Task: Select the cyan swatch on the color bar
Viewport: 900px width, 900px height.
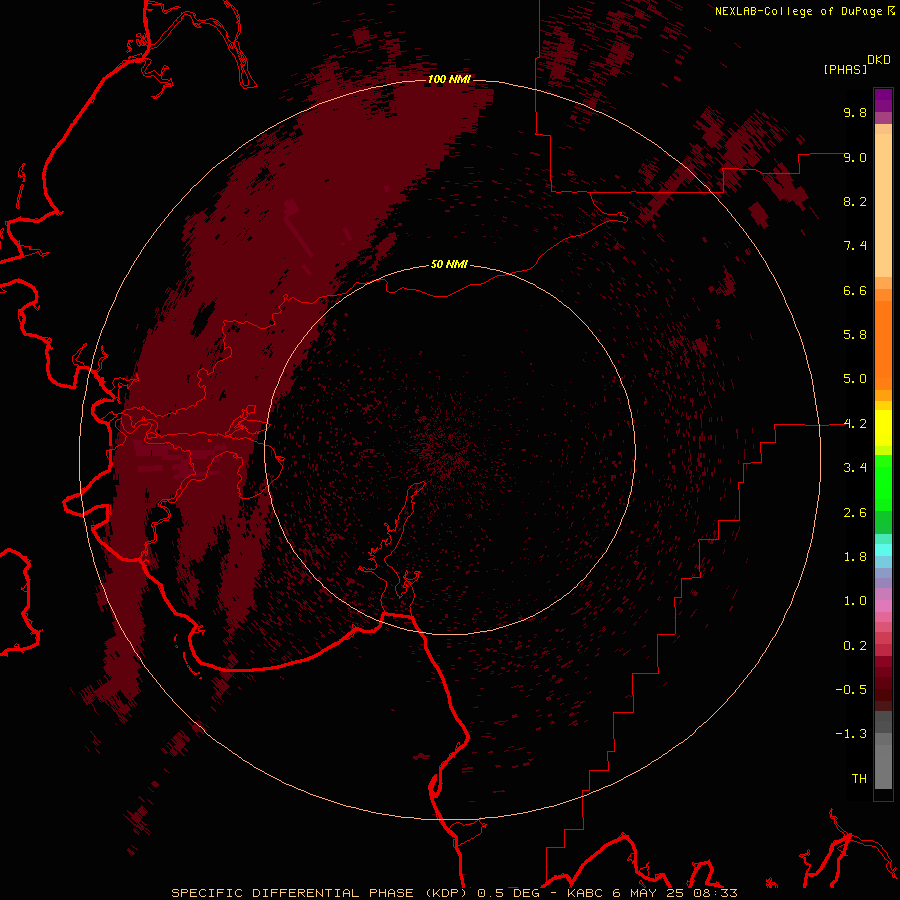Action: pos(883,549)
